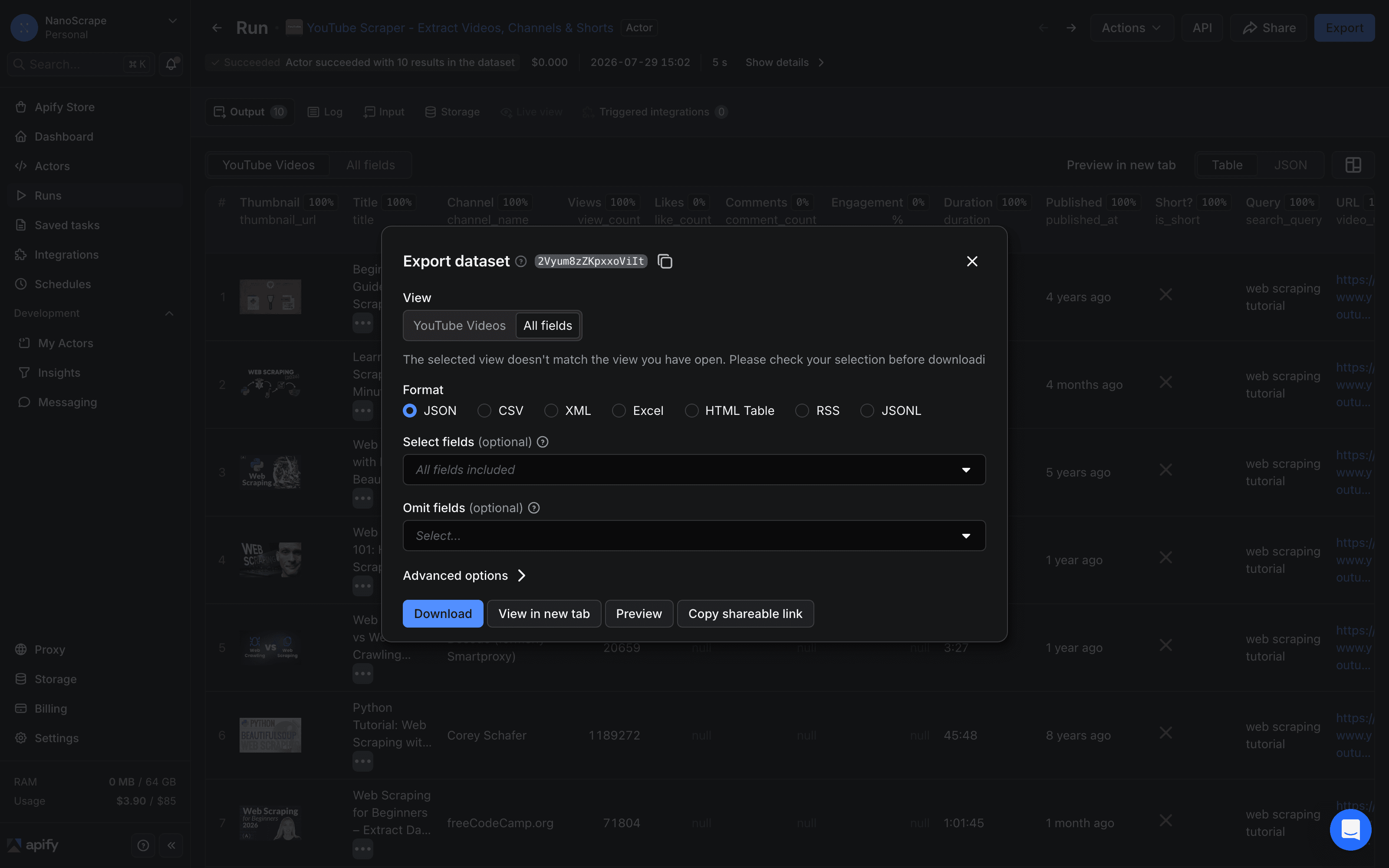Screen dimensions: 1389x868
Task: Go back with the Run back arrow
Action: 217,27
